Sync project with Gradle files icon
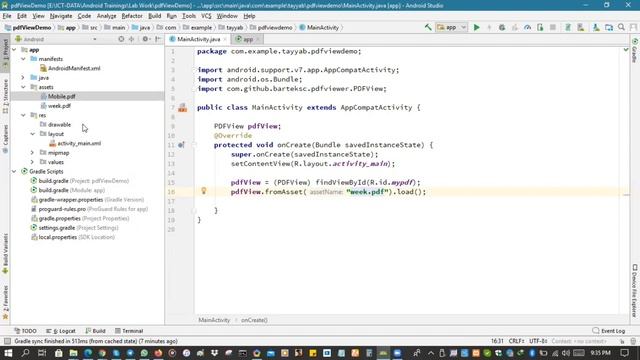This screenshot has height=360, width=640. 567,27
